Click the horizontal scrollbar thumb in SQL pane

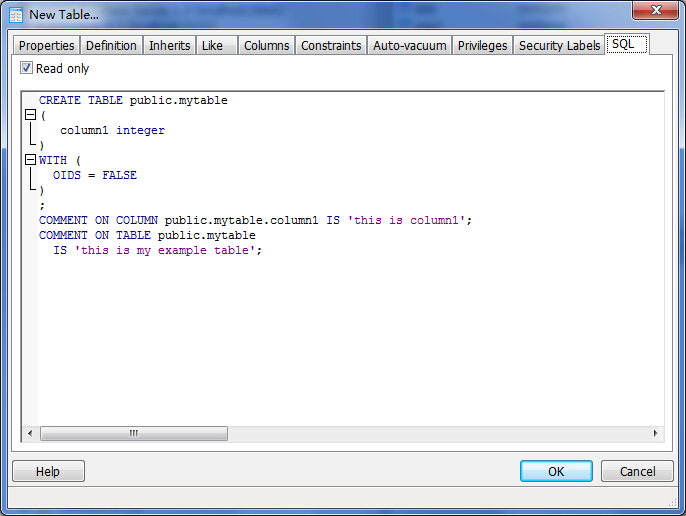[133, 434]
